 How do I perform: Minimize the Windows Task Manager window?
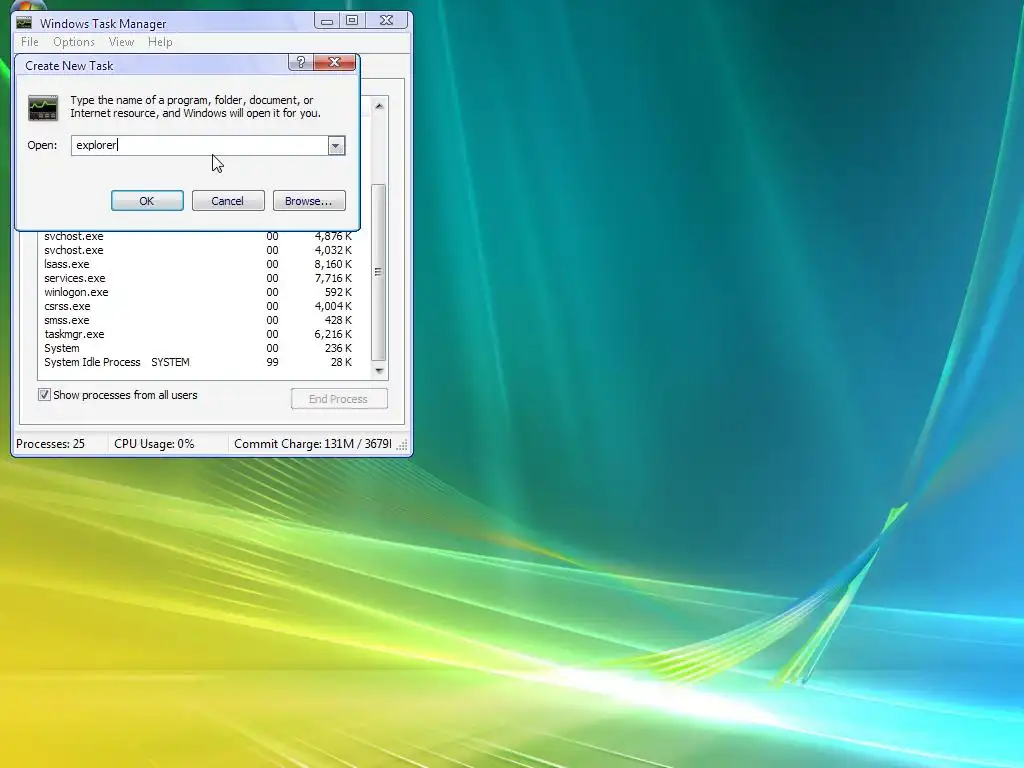[x=327, y=21]
